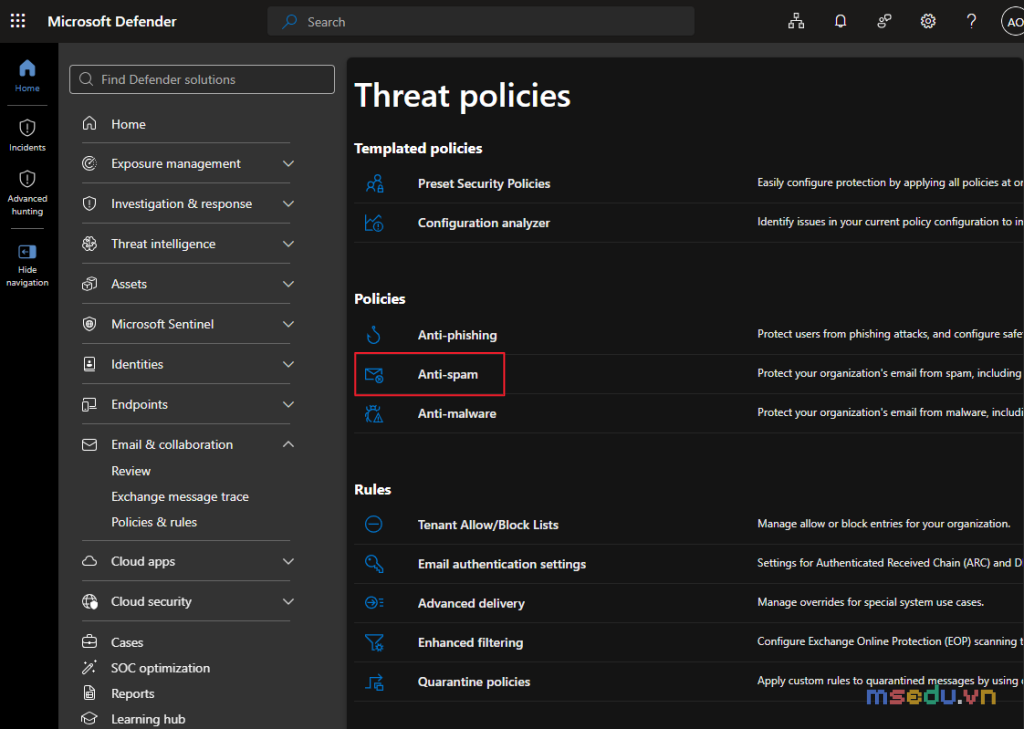
Task: Click the Advanced delivery icon
Action: point(374,603)
